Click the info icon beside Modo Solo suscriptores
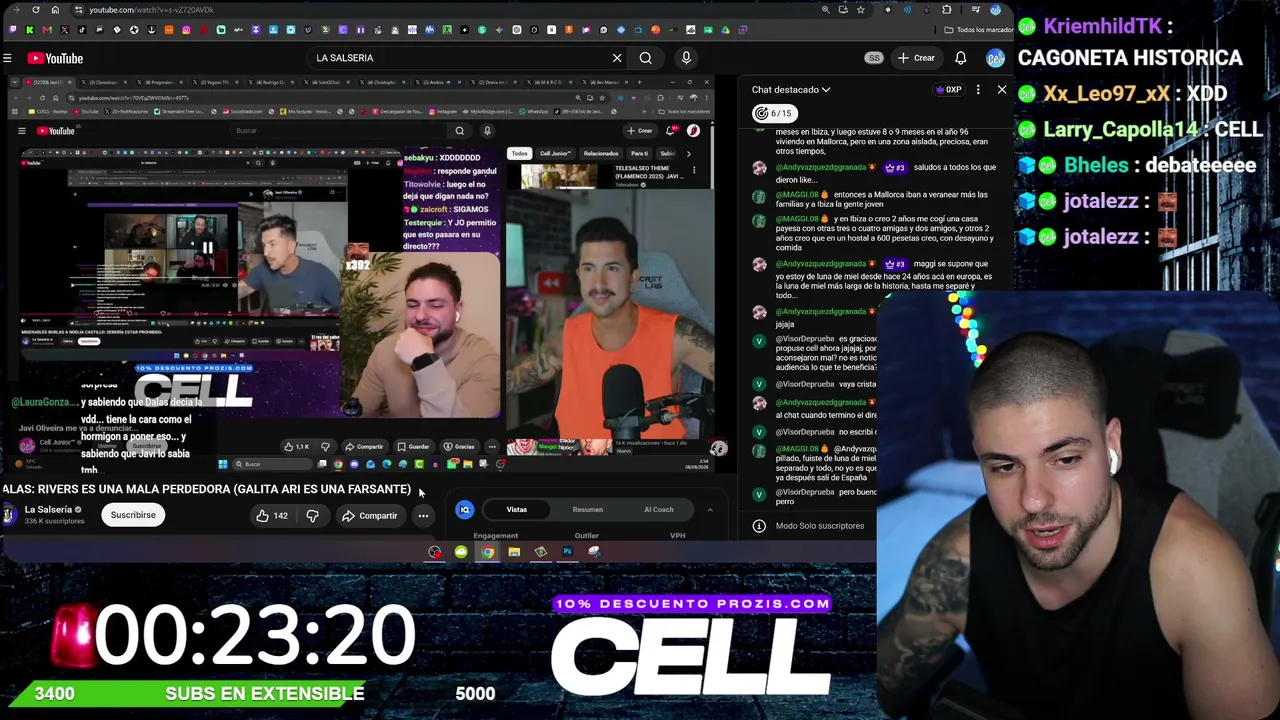 tap(759, 526)
